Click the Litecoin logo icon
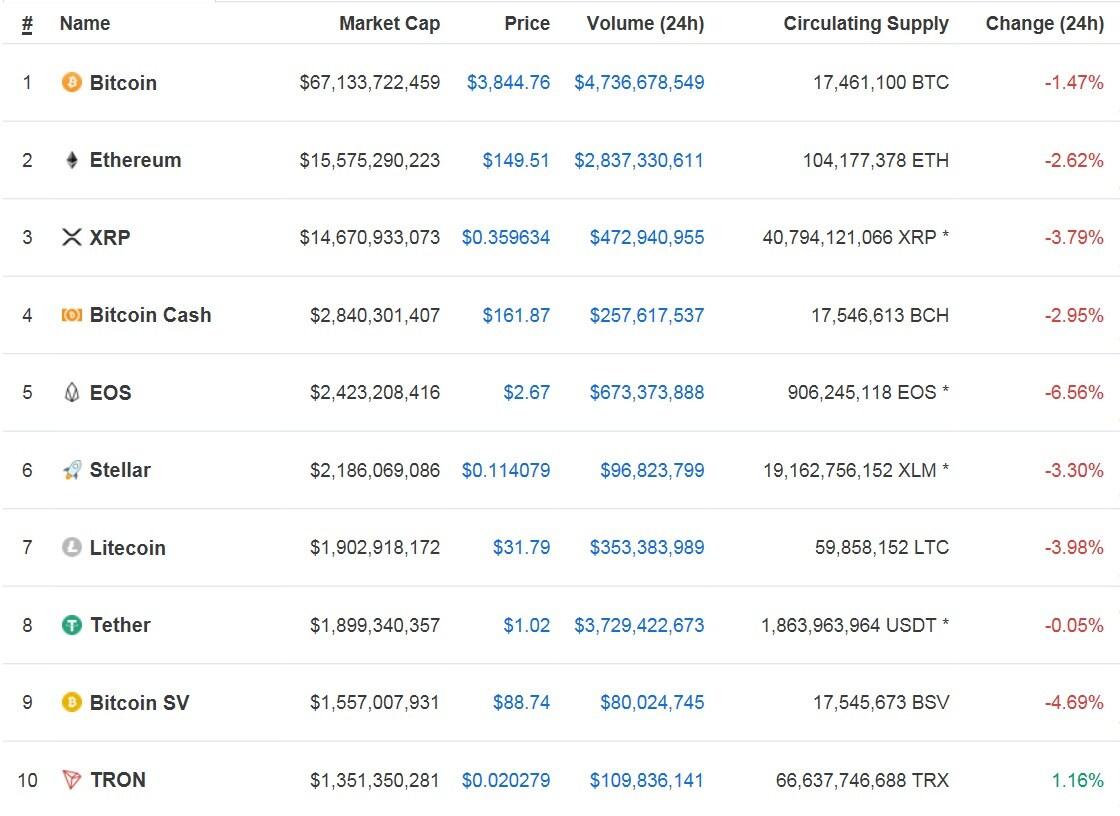1120x816 pixels. coord(71,548)
